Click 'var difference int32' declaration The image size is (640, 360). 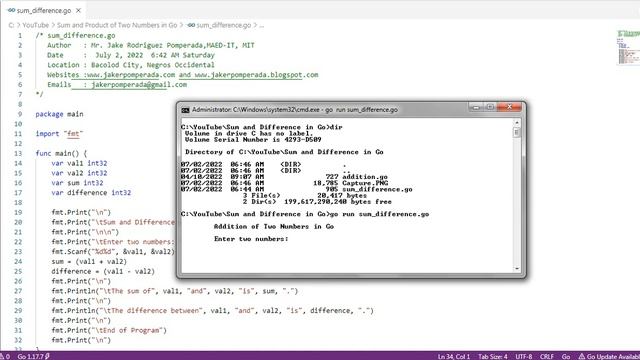coord(91,193)
